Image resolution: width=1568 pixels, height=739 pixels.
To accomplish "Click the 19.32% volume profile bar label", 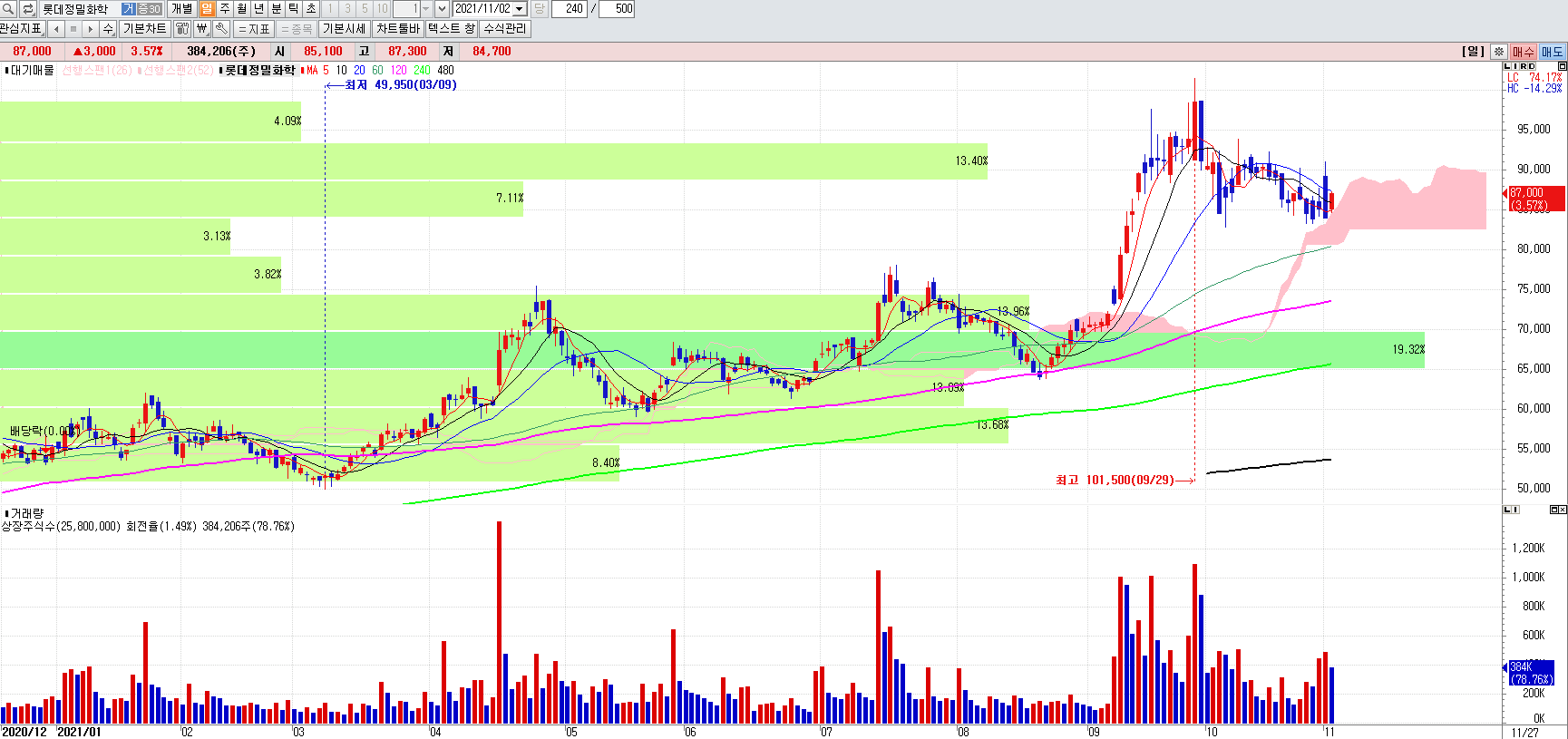I will (1408, 349).
